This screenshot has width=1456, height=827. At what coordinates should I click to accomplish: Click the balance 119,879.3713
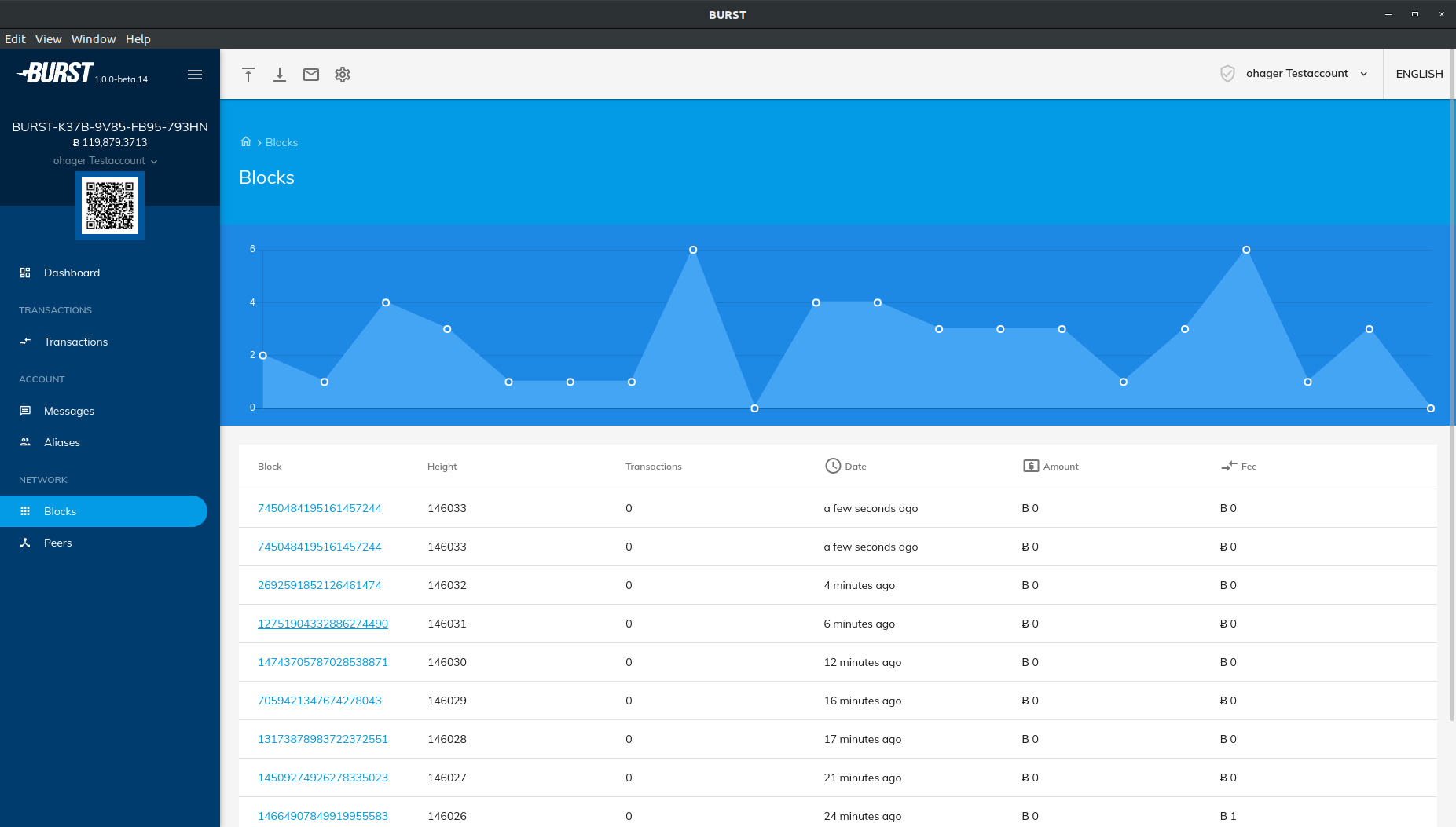point(110,142)
